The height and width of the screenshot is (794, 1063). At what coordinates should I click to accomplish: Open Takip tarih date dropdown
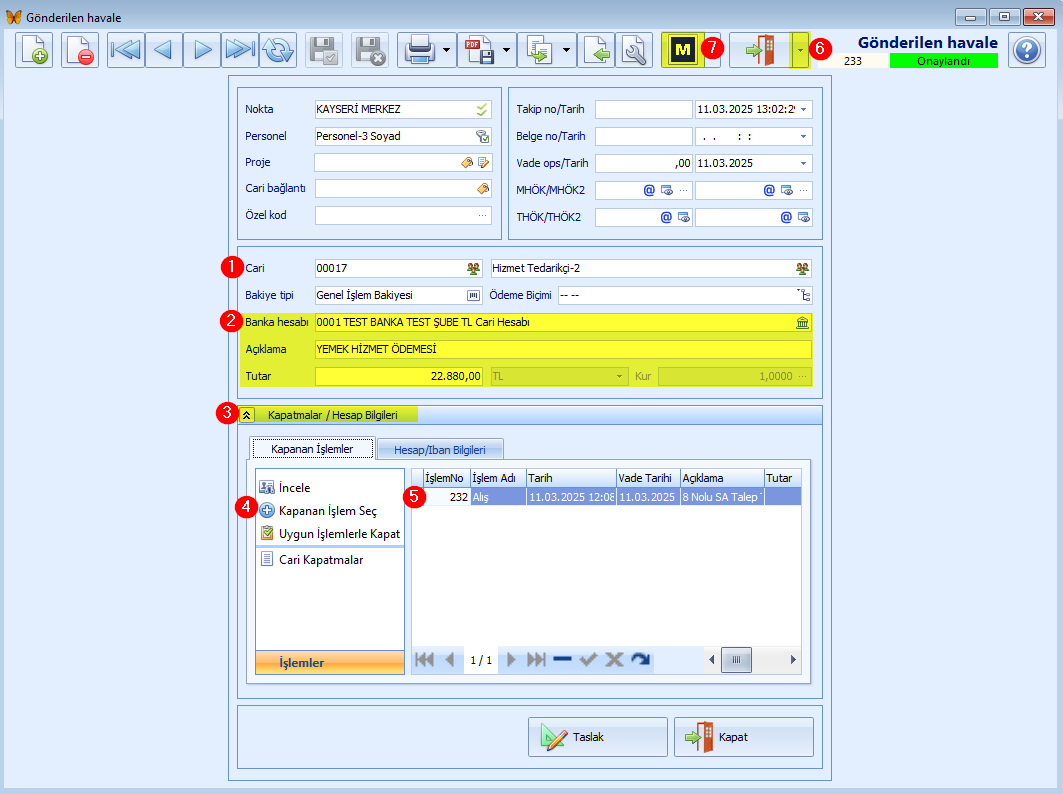[x=803, y=109]
